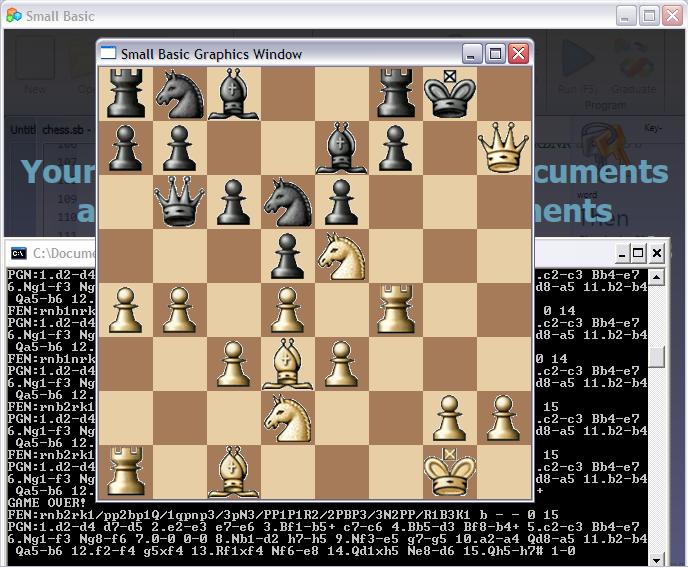Click Graduate in the Small Basic toolbar
Viewport: 688px width, 568px height.
pos(634,67)
